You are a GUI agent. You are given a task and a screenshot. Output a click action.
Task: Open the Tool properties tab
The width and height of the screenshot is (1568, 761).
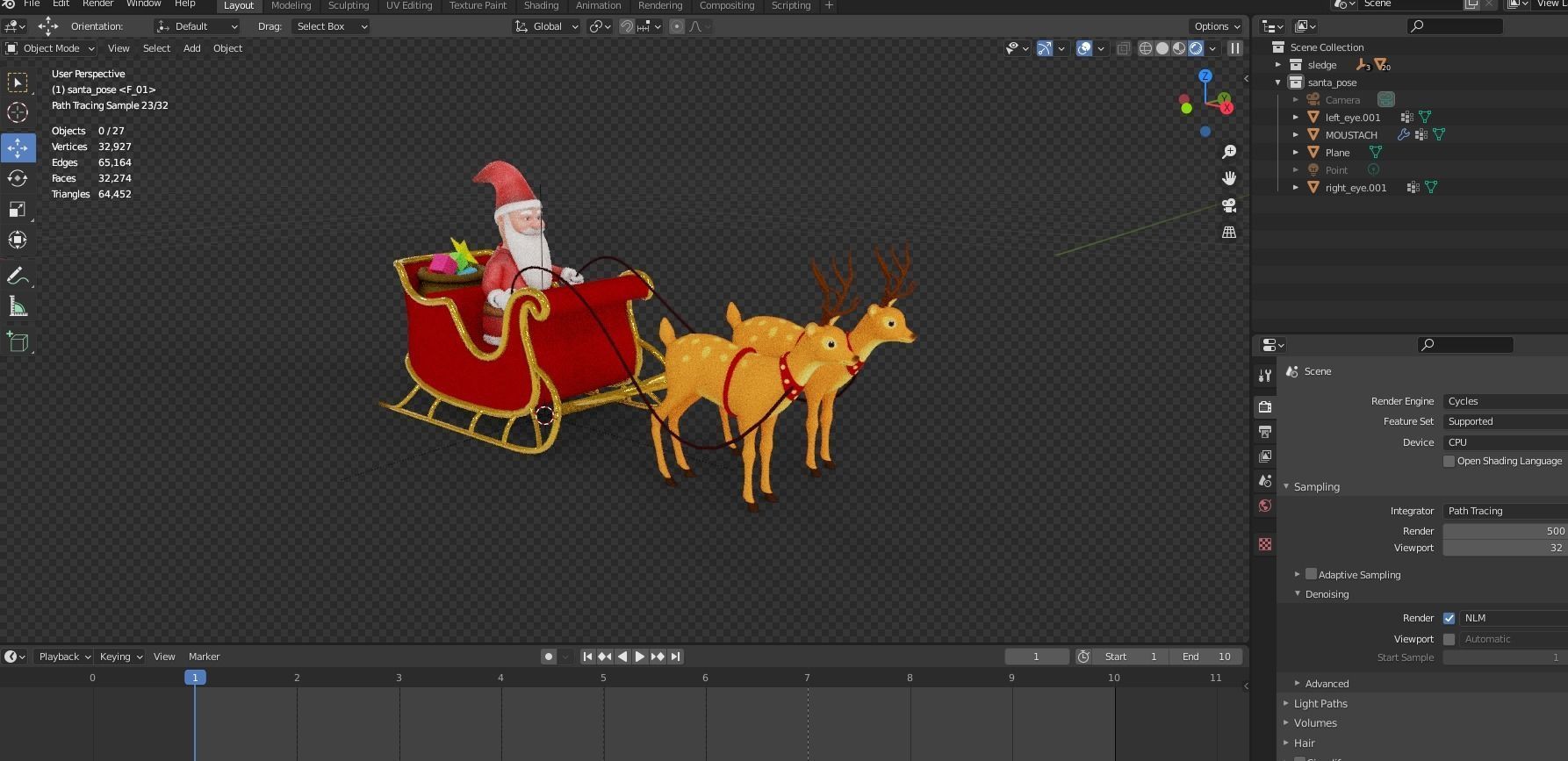tap(1265, 376)
